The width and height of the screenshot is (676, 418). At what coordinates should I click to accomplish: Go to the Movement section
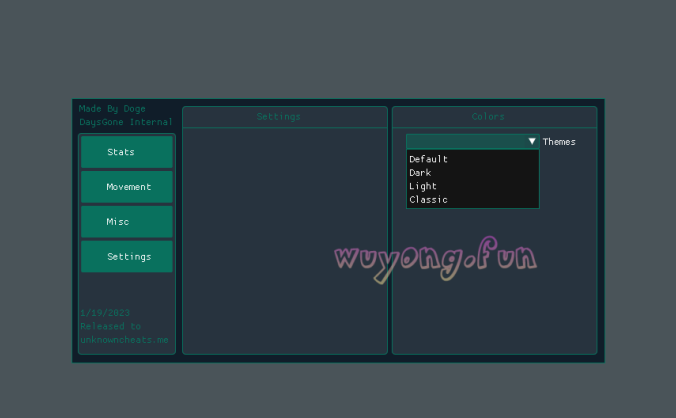tap(126, 187)
